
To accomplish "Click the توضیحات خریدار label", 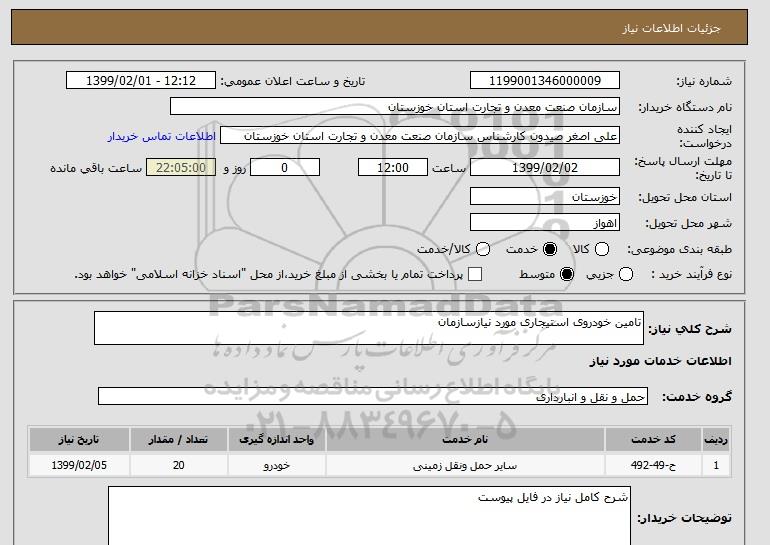I will (685, 518).
